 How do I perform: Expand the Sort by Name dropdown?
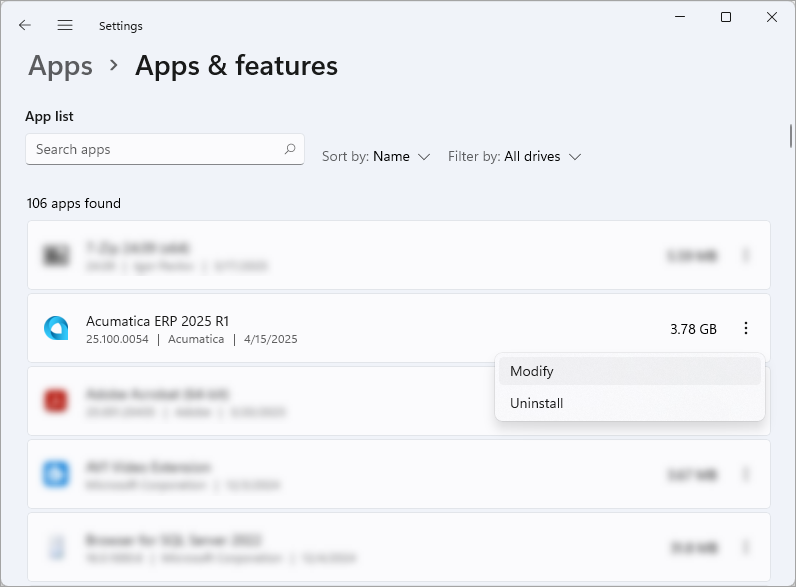[x=376, y=157]
